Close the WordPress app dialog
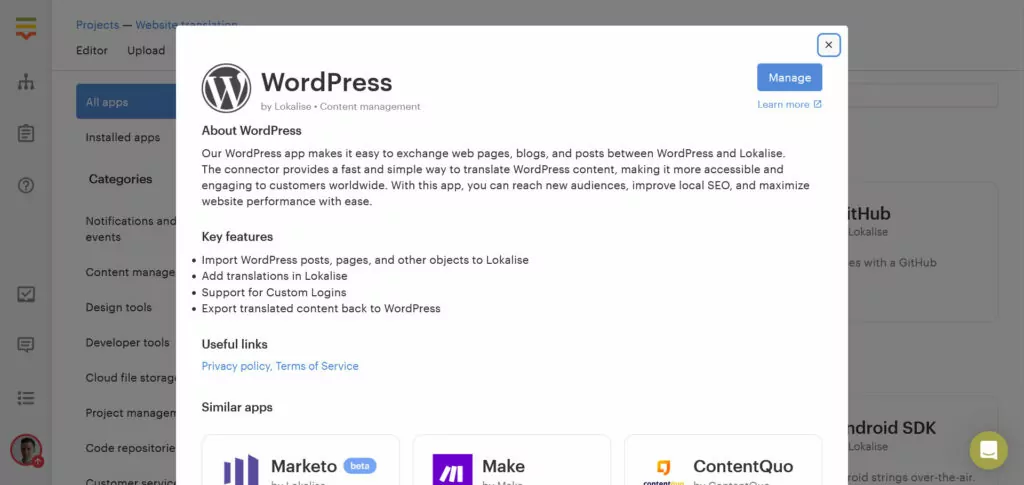 pos(828,45)
